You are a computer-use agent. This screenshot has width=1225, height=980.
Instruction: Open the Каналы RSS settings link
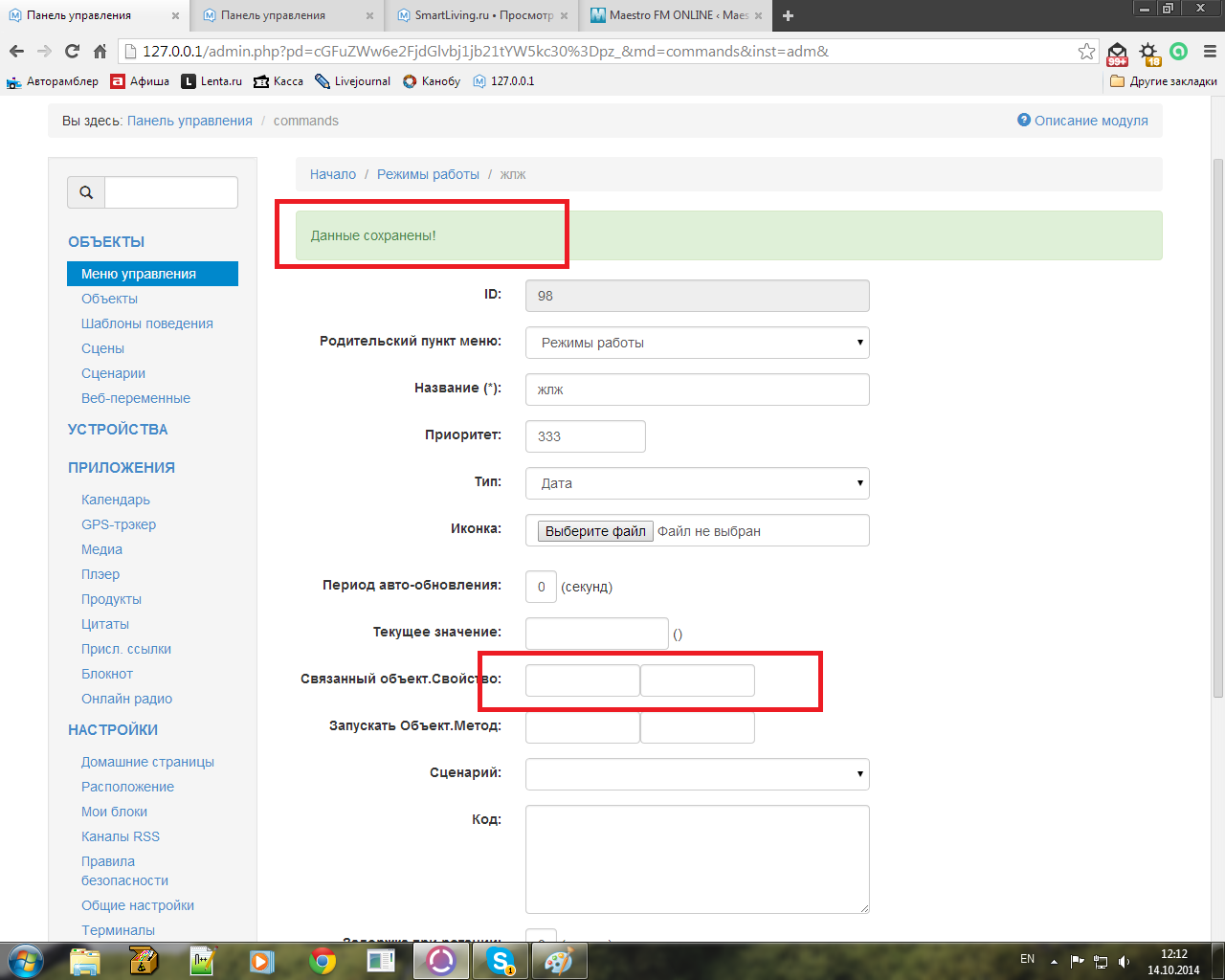121,836
